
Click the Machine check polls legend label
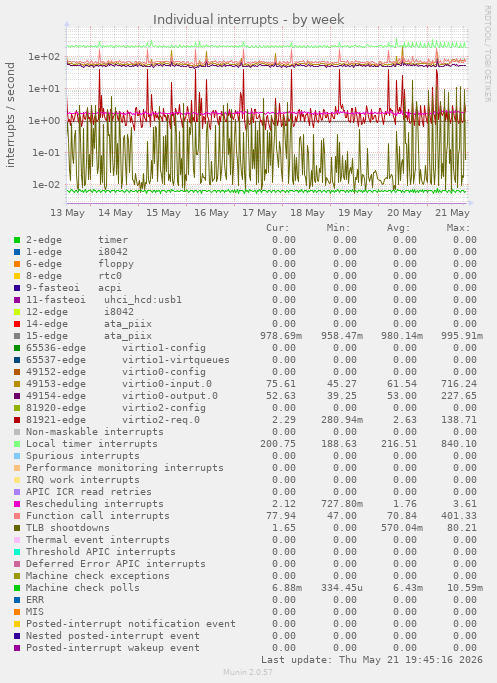point(83,588)
